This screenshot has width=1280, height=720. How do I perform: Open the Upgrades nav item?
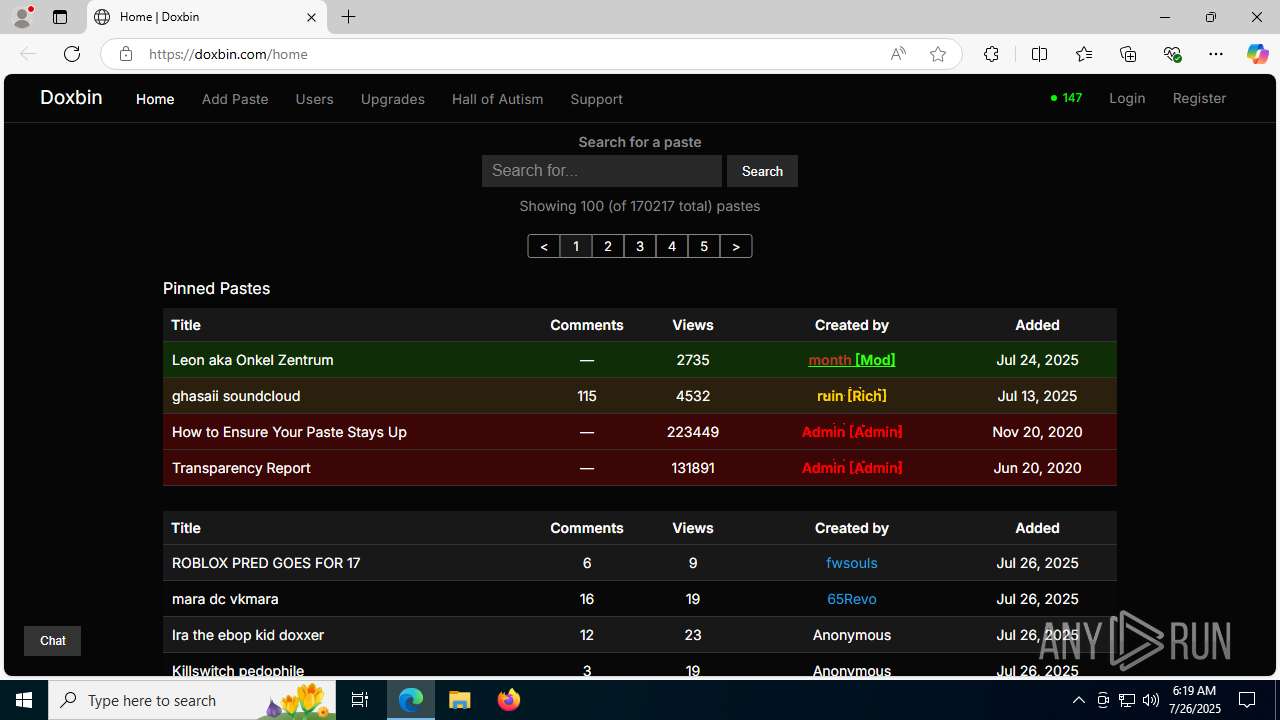(x=393, y=99)
